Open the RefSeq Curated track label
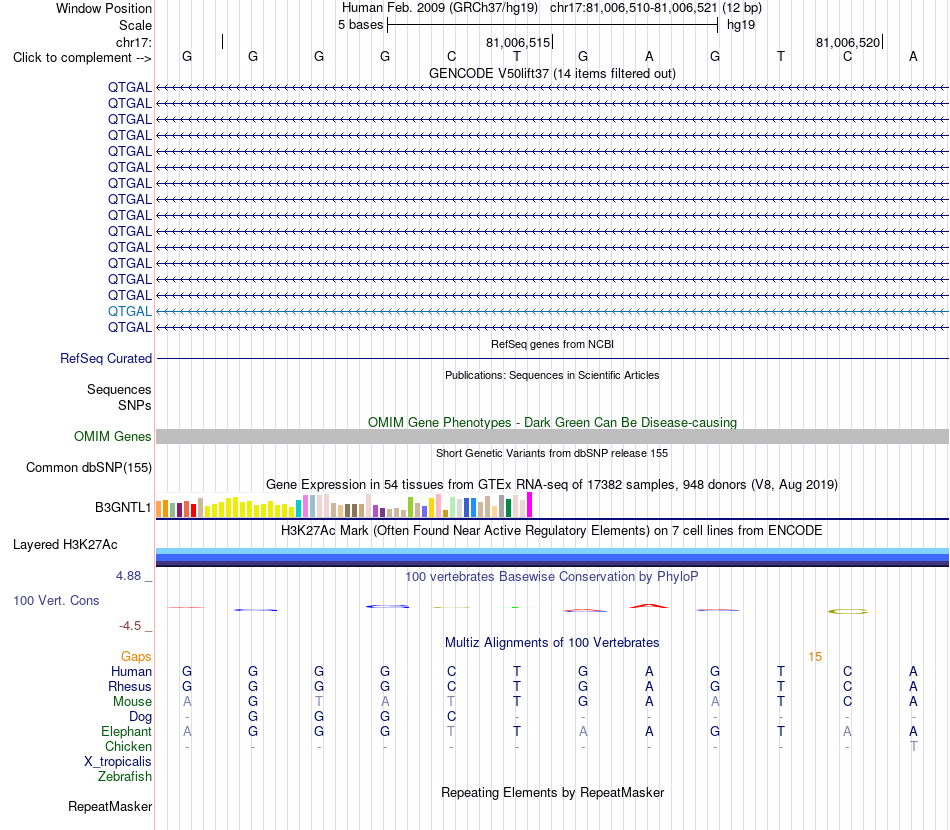950x830 pixels. 105,359
